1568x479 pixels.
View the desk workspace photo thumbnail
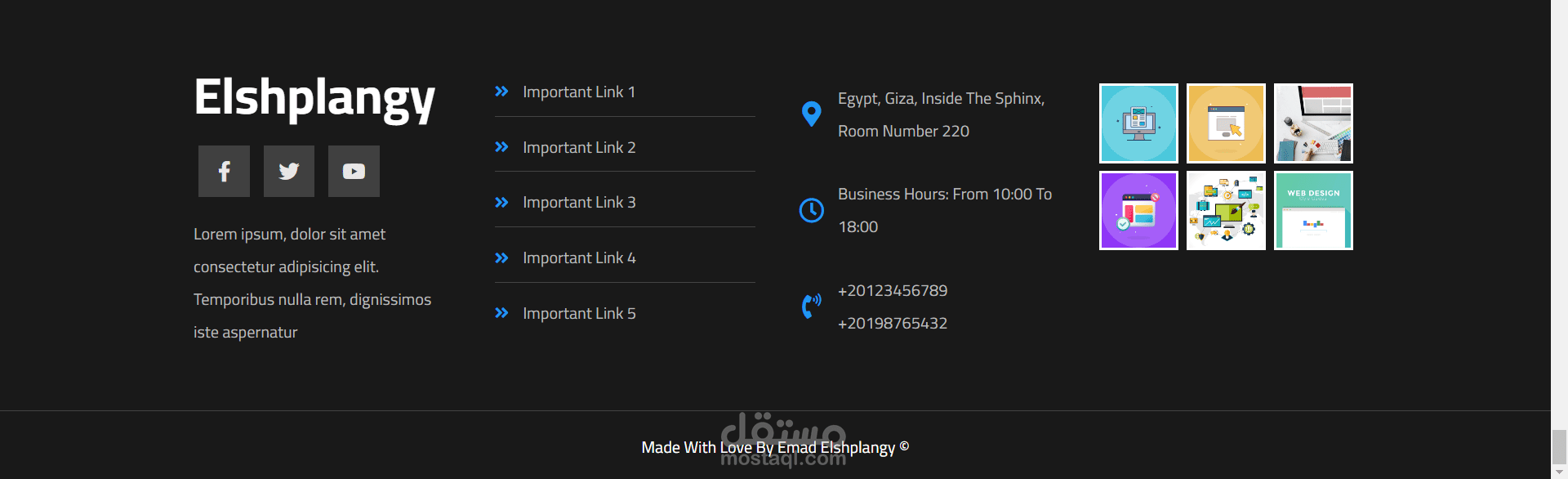[1313, 123]
